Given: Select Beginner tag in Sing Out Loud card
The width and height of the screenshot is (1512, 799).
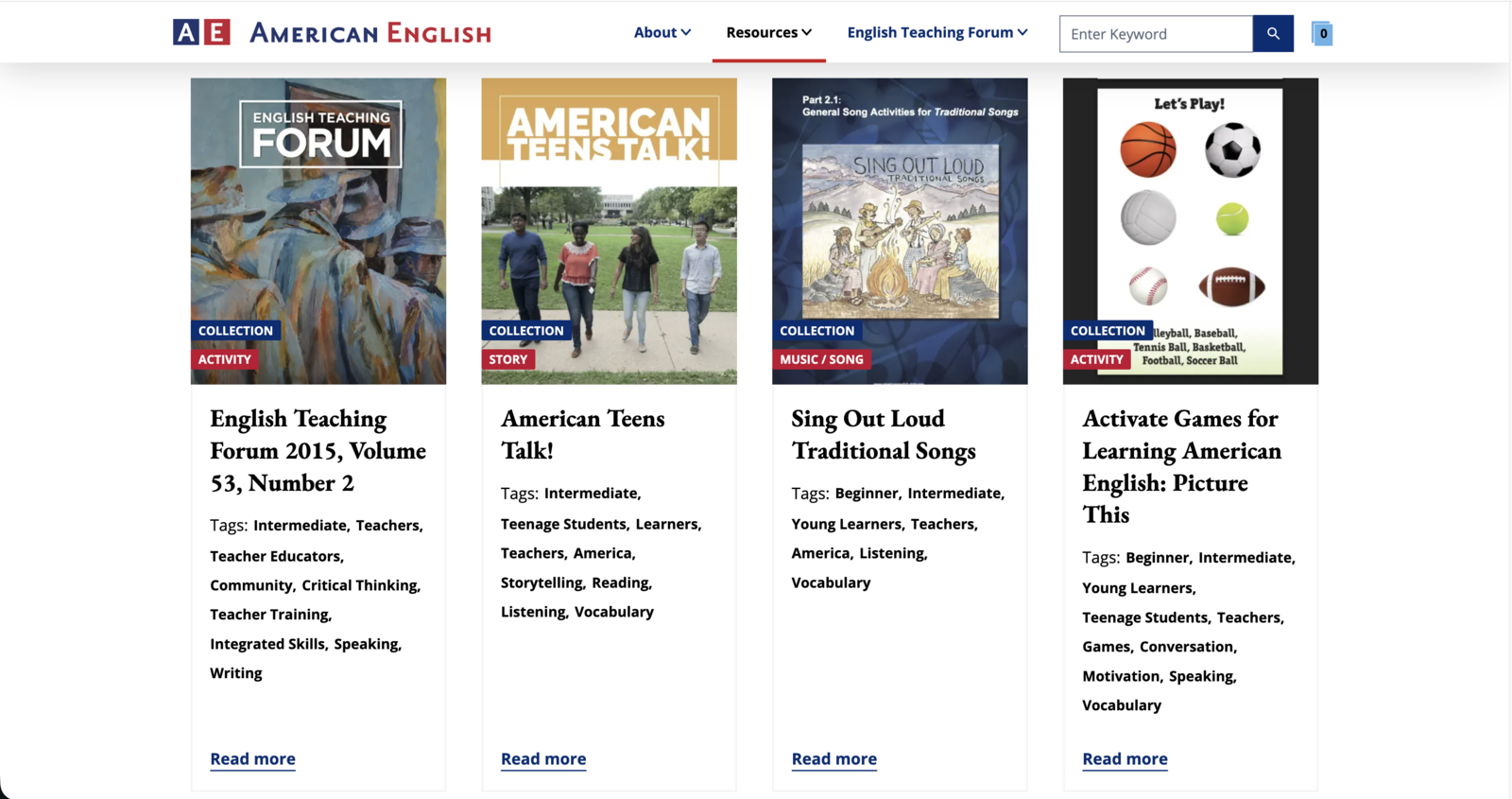Looking at the screenshot, I should coord(867,494).
